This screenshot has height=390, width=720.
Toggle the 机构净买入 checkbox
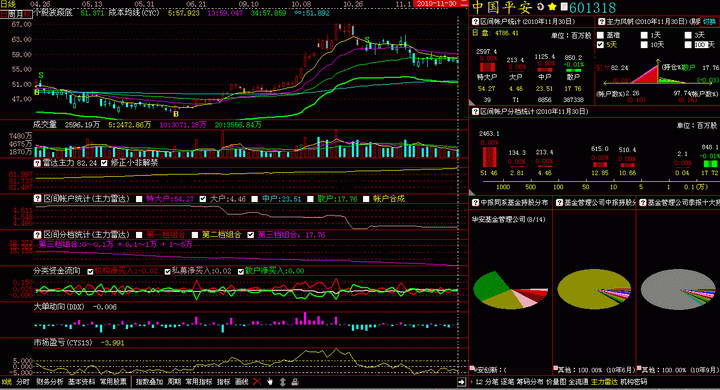point(90,271)
